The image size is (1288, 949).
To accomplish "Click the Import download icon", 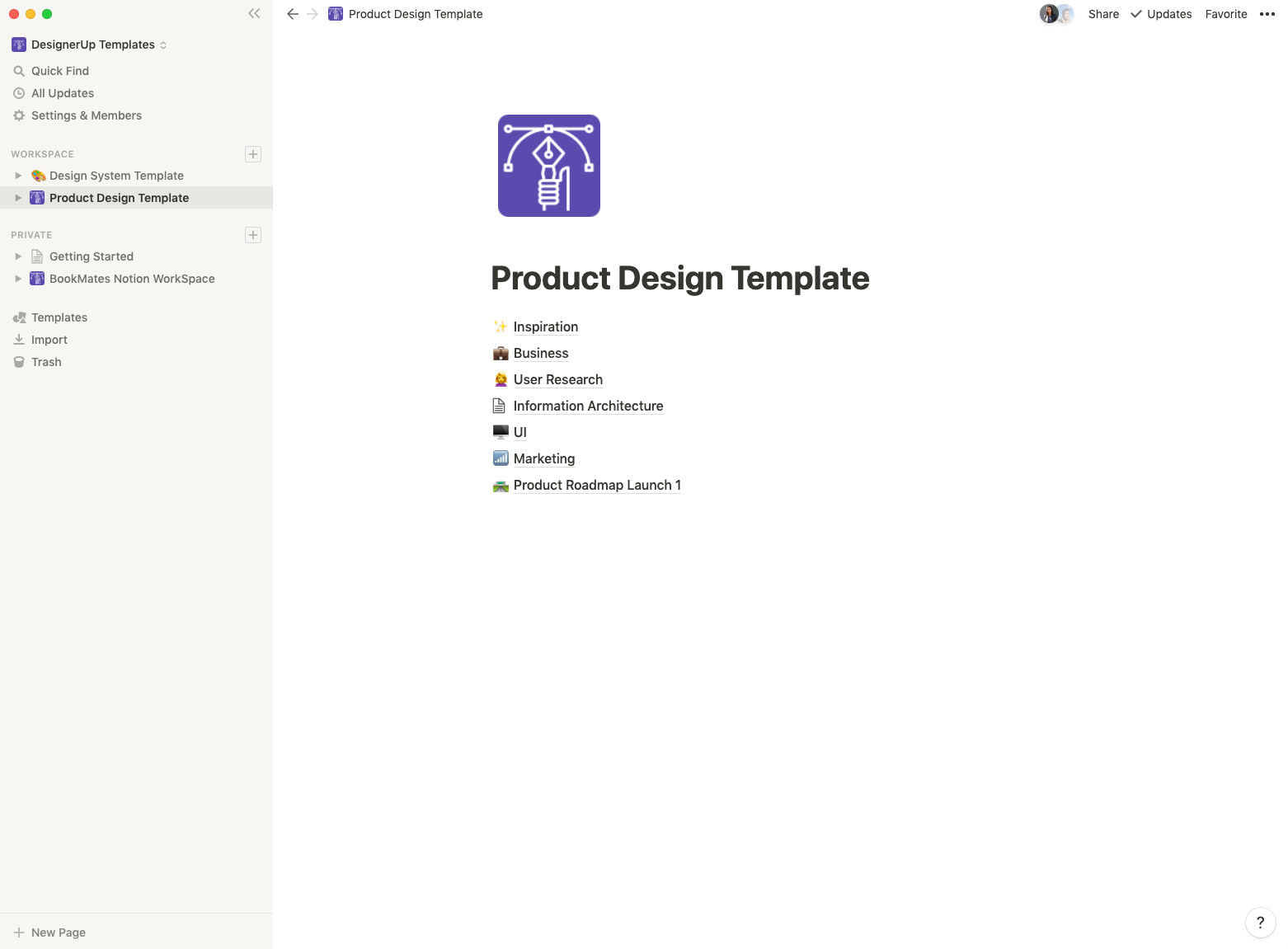I will point(19,340).
